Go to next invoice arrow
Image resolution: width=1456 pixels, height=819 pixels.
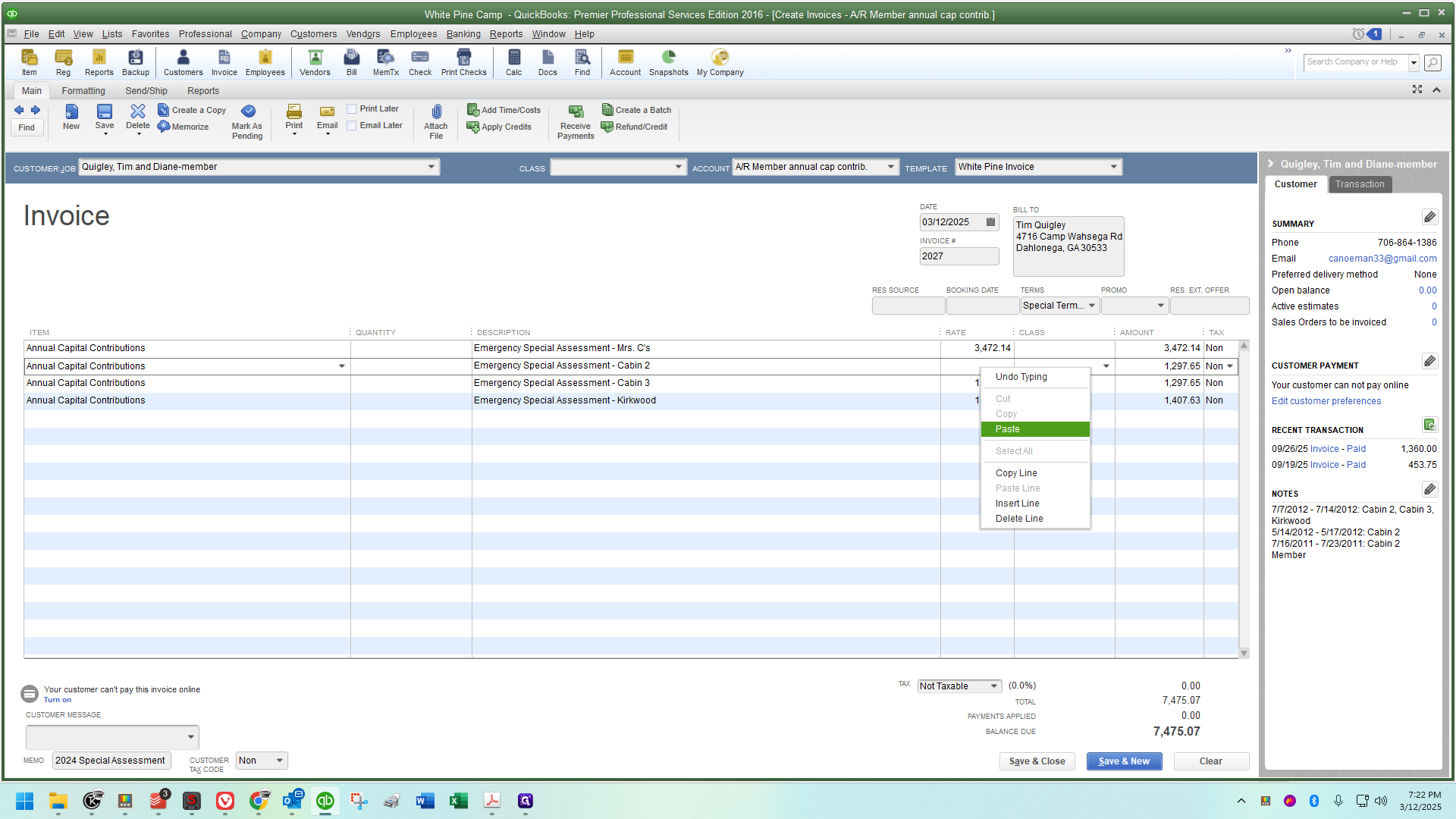[x=36, y=110]
